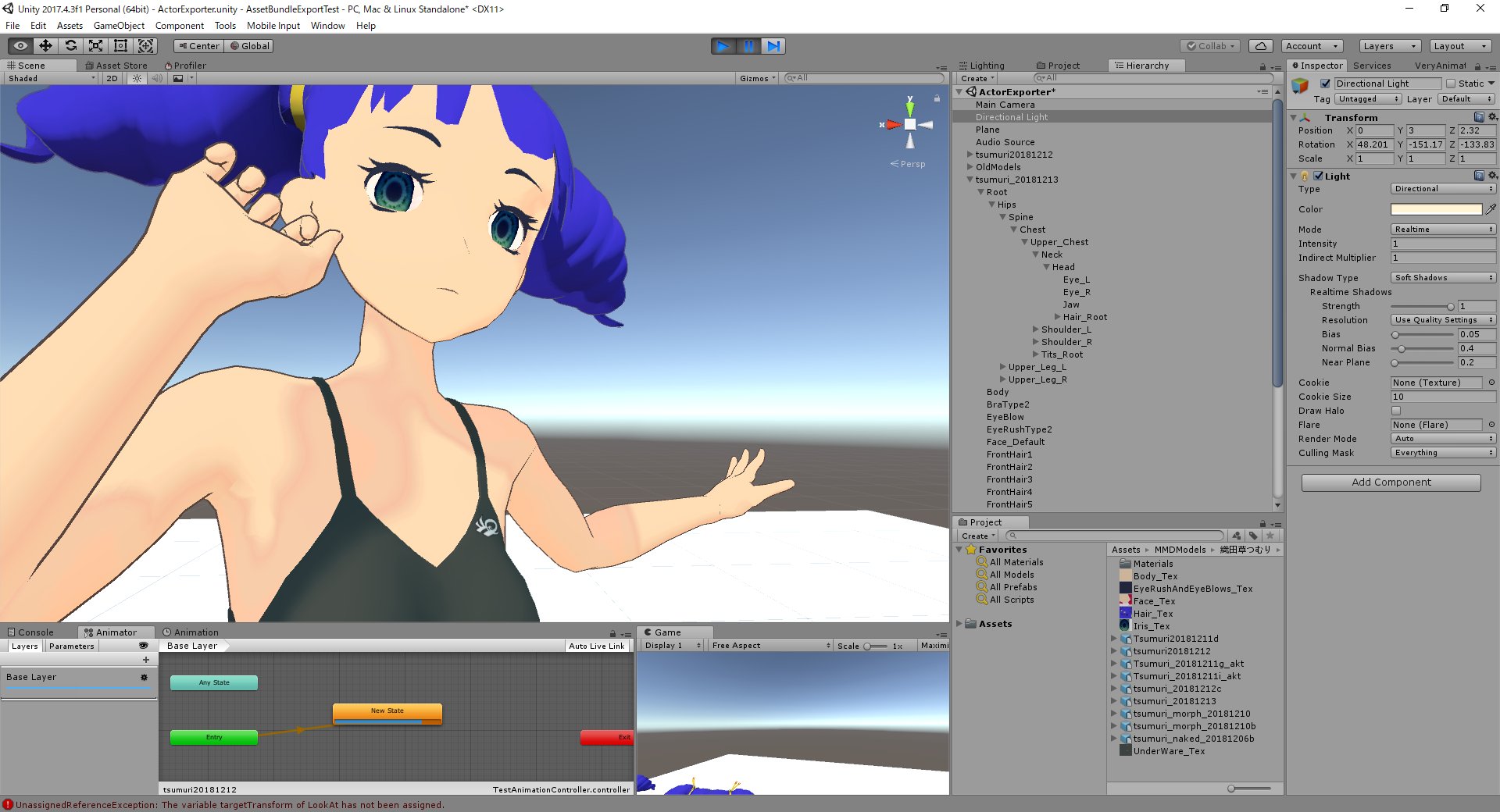Select the Entry animator node
The width and height of the screenshot is (1500, 812).
pos(214,737)
